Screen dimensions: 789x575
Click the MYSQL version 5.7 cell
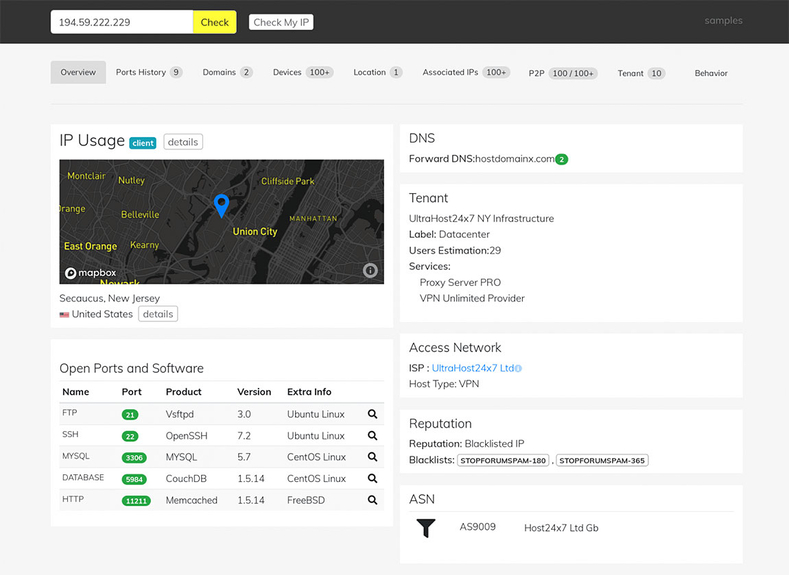pos(244,457)
